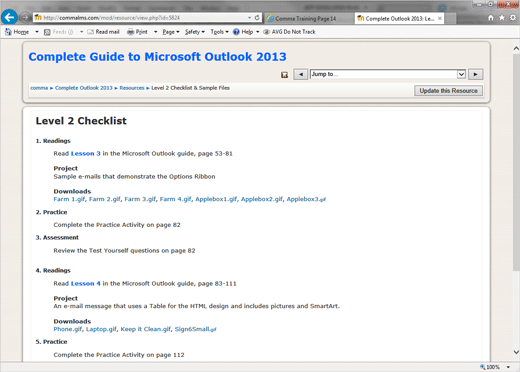Viewport: 520px width, 372px height.
Task: Open the Safety menu
Action: tap(195, 32)
